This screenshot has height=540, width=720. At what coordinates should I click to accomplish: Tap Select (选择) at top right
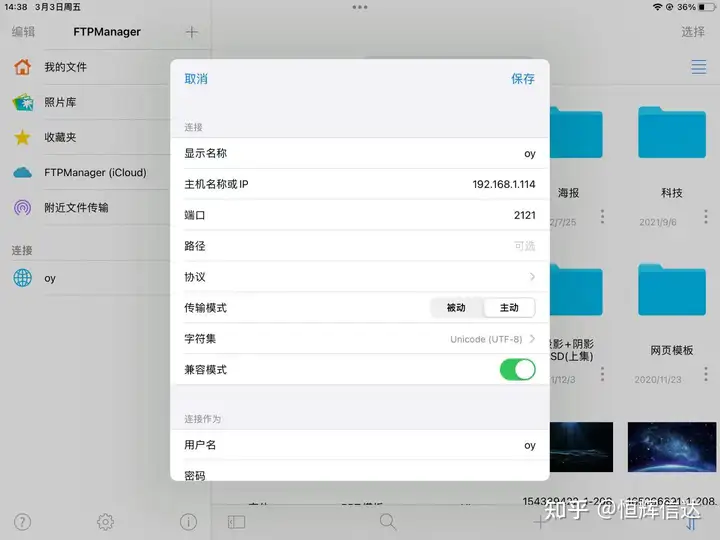(x=693, y=32)
